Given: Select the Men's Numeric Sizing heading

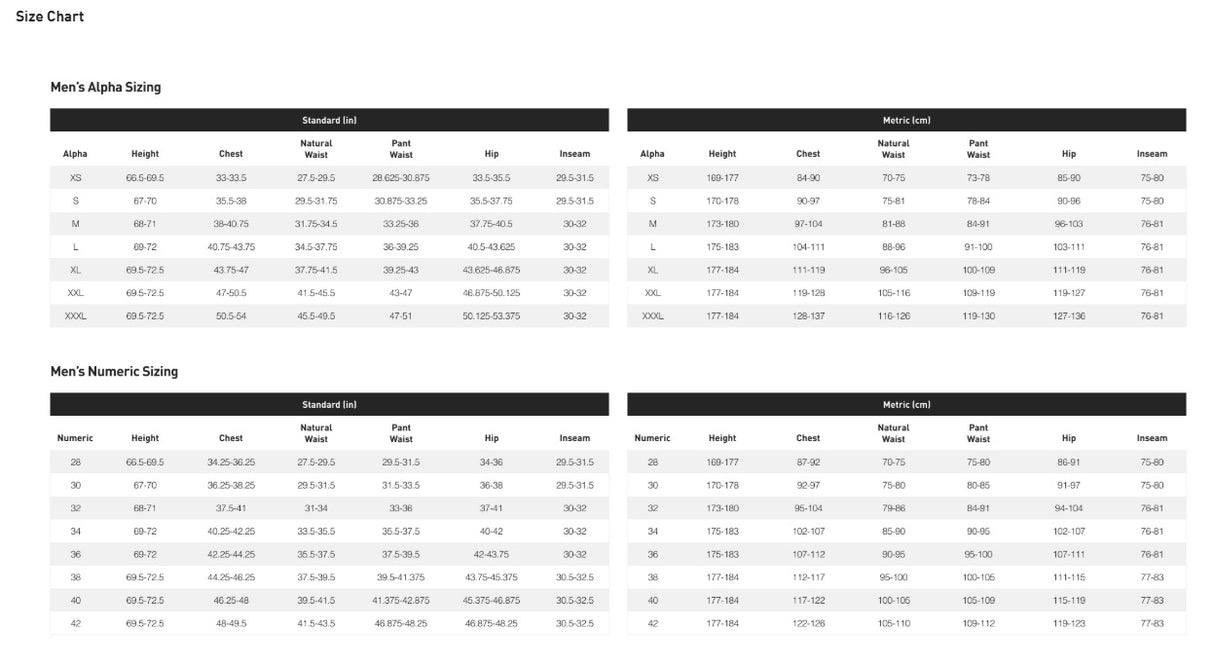Looking at the screenshot, I should pos(114,371).
